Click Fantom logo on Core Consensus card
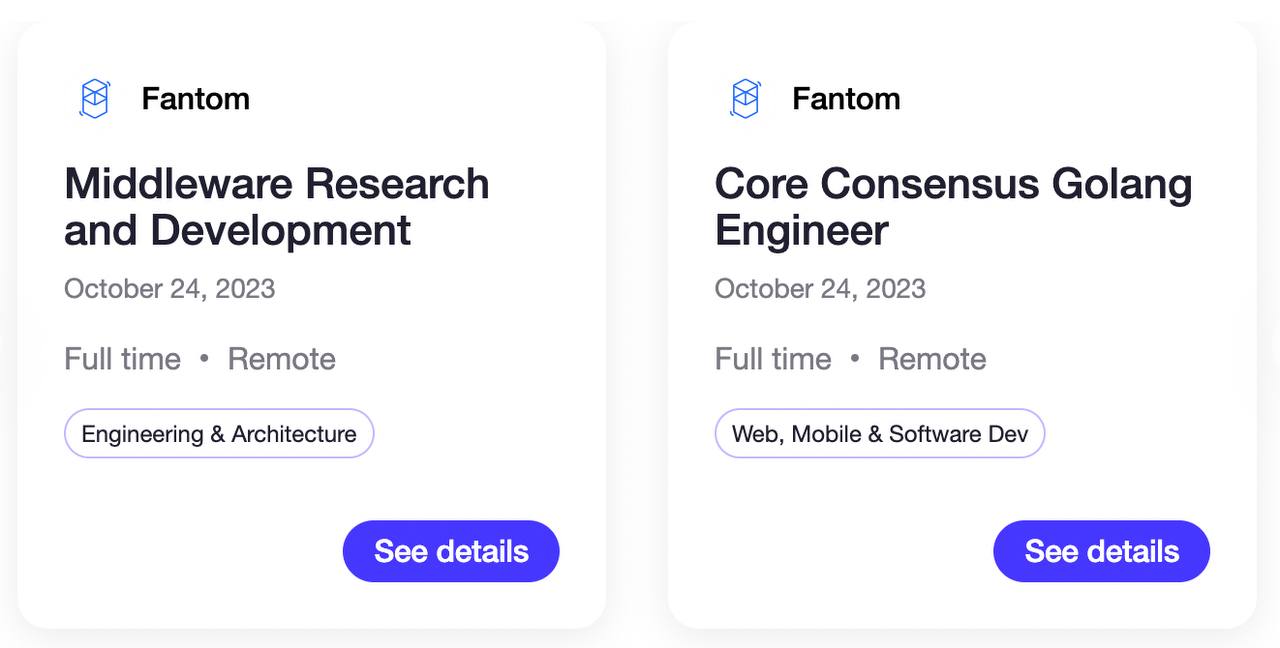The height and width of the screenshot is (648, 1280). point(745,99)
